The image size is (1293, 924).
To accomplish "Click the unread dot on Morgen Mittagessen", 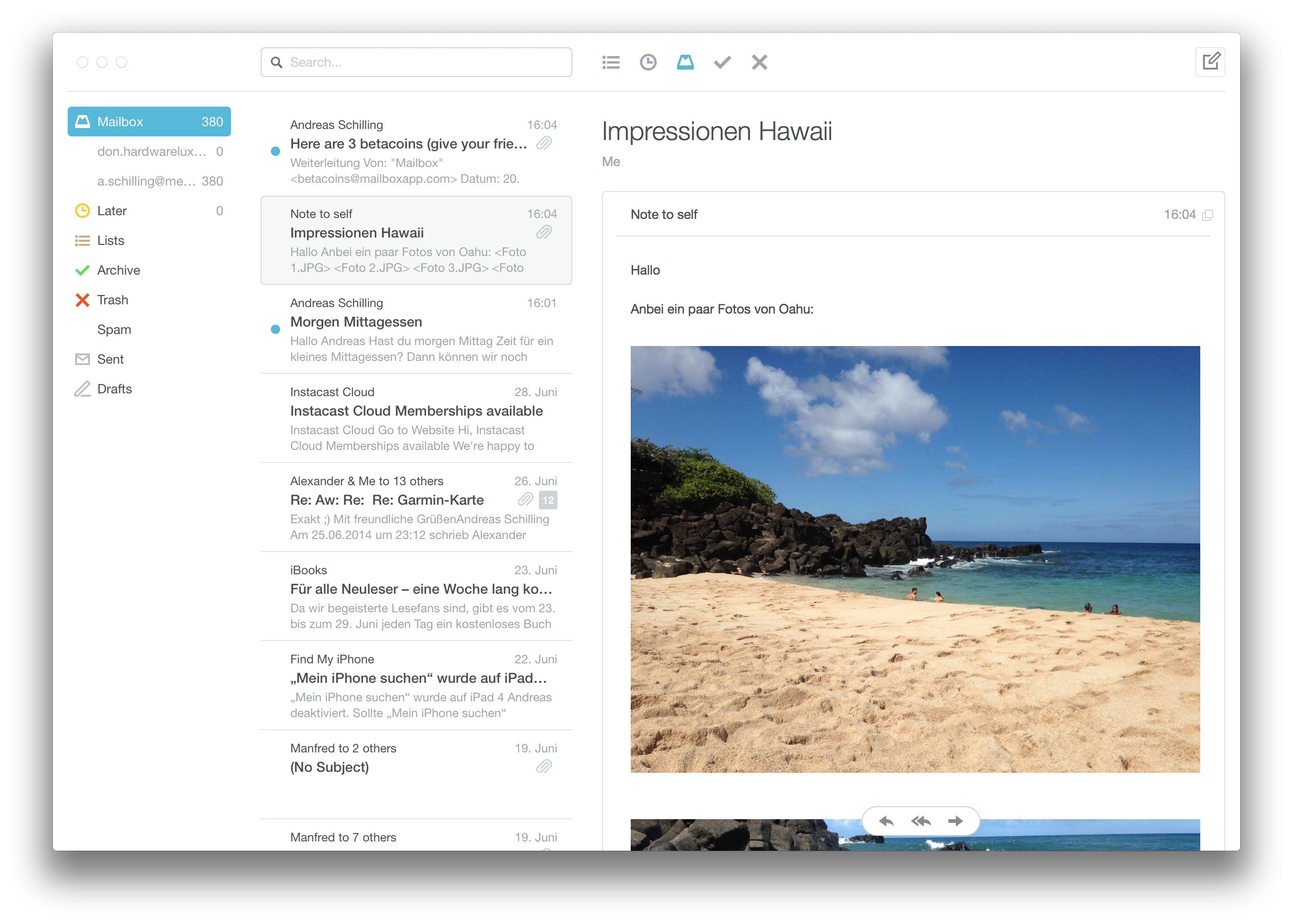I will [275, 329].
